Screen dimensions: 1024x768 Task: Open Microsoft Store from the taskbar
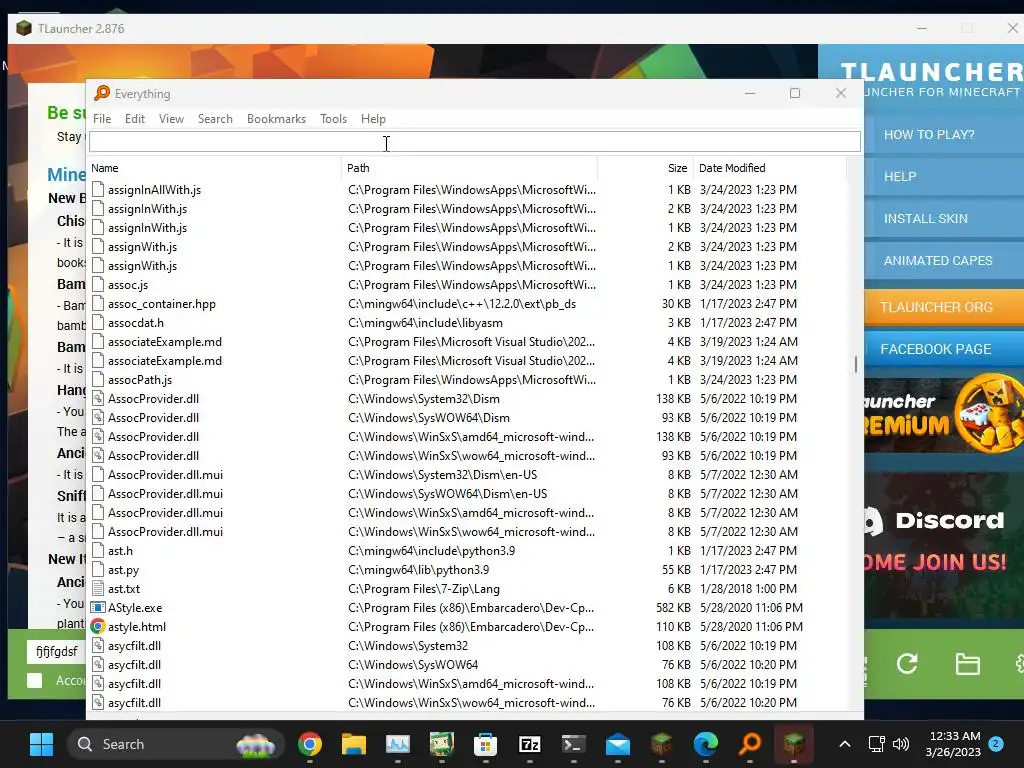tap(485, 744)
